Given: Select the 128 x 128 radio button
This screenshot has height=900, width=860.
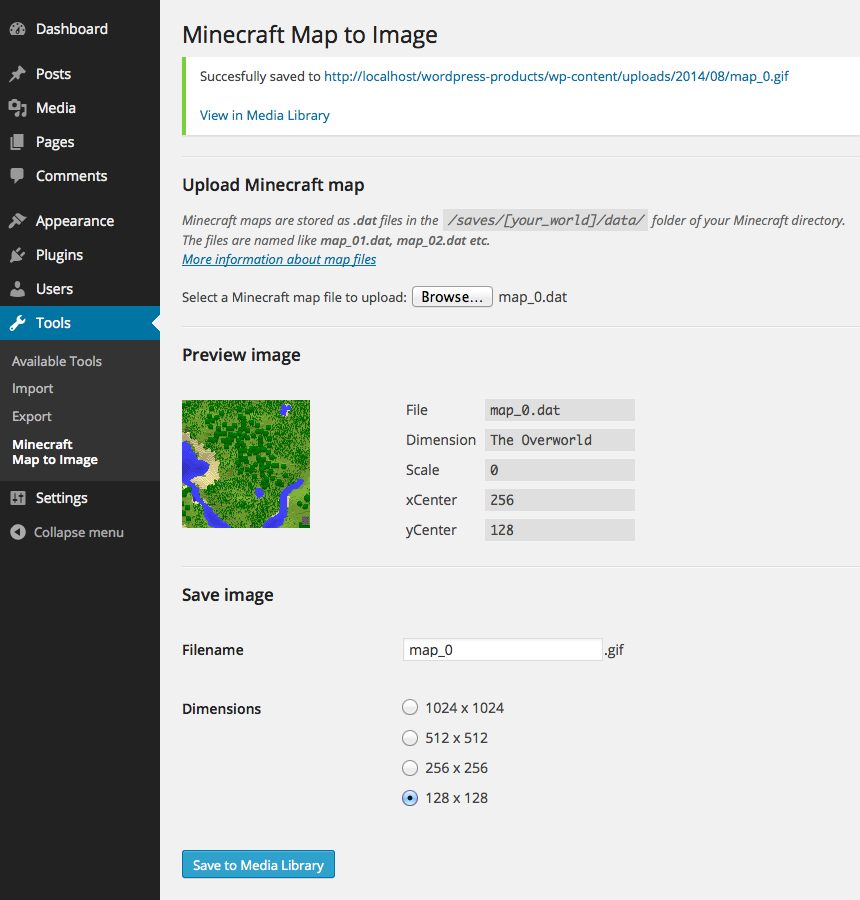Looking at the screenshot, I should pos(410,798).
